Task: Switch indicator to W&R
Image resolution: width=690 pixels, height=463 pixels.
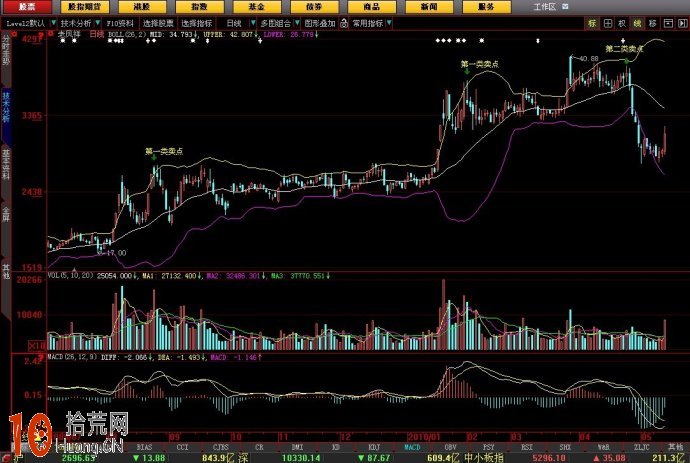Action: tap(603, 447)
